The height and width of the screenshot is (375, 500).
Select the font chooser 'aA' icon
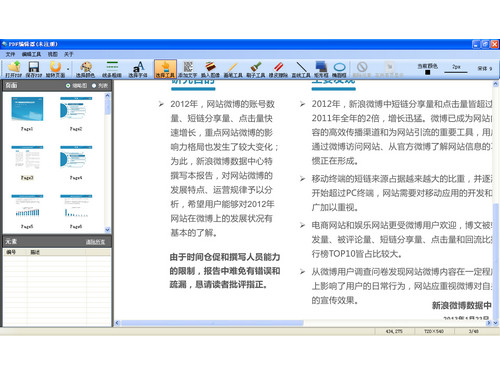(x=138, y=69)
